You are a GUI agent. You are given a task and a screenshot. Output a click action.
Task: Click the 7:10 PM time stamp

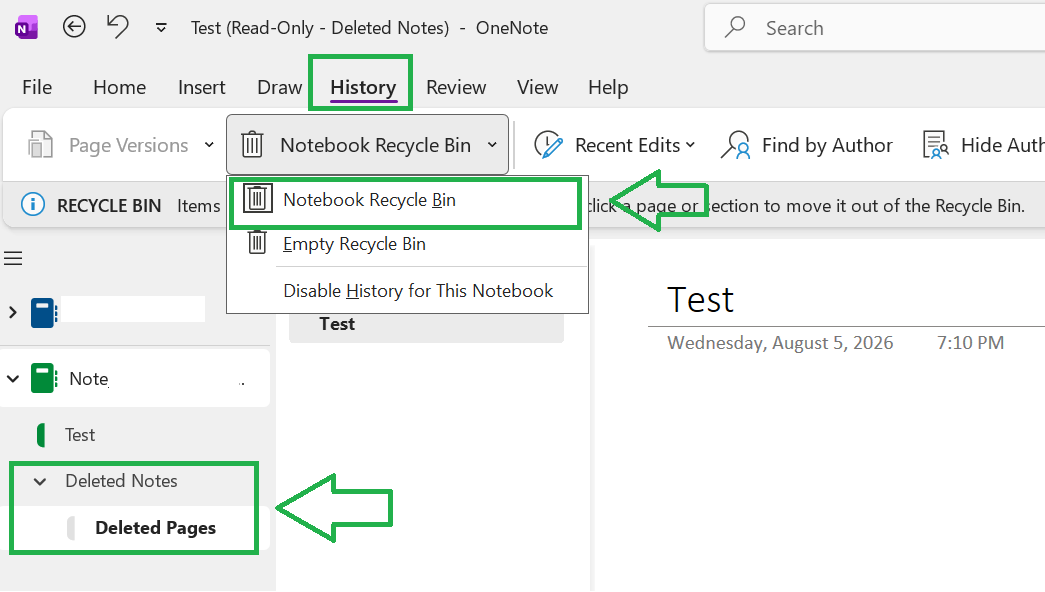tap(970, 343)
